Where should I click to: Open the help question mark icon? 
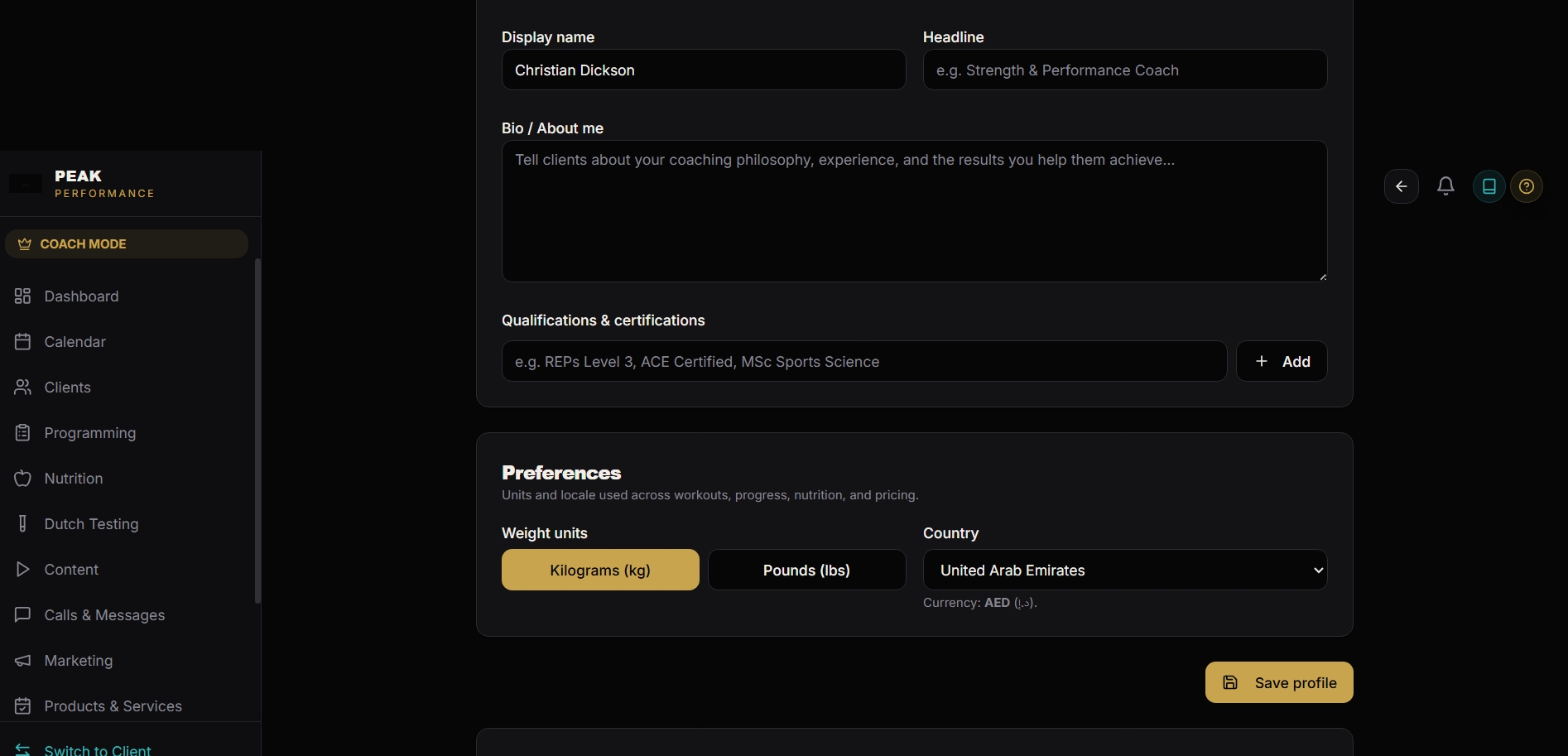point(1527,186)
